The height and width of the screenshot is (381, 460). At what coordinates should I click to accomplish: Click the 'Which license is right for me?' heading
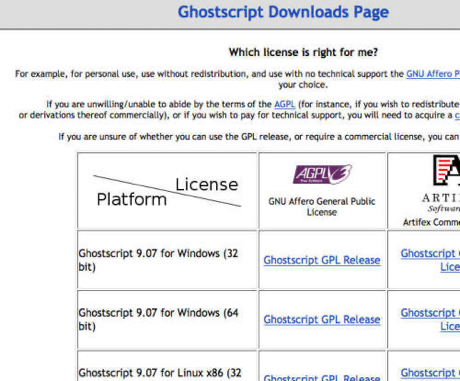click(x=303, y=52)
